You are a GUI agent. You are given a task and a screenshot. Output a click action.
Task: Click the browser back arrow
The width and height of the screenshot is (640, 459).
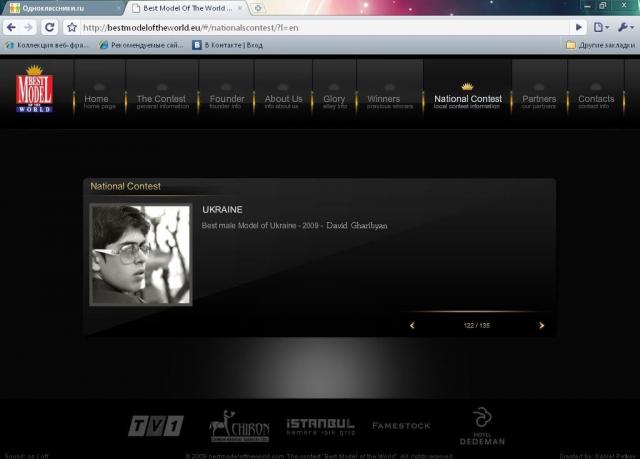tap(11, 27)
